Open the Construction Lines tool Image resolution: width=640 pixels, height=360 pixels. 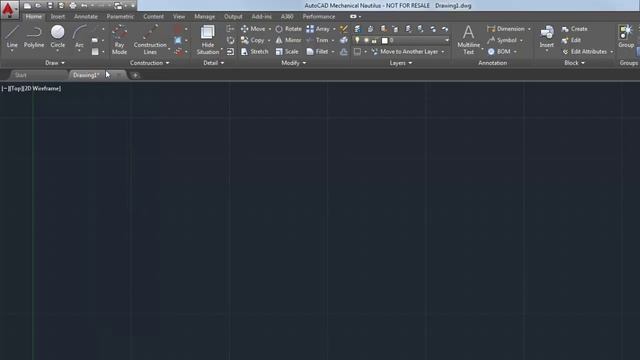[x=150, y=40]
